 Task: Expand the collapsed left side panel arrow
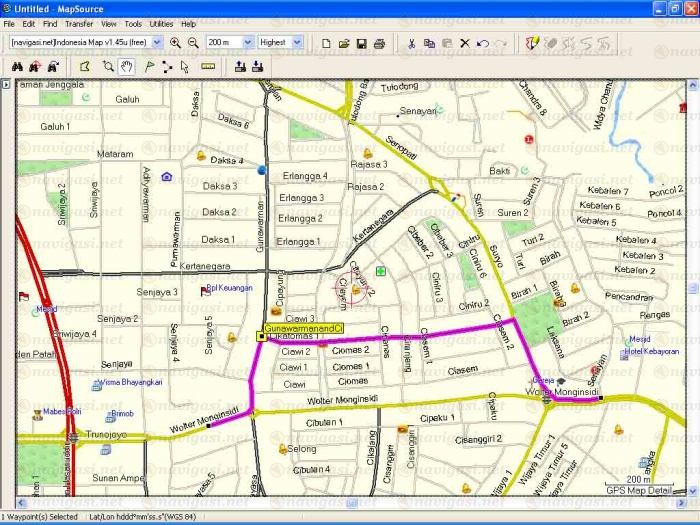click(x=6, y=85)
